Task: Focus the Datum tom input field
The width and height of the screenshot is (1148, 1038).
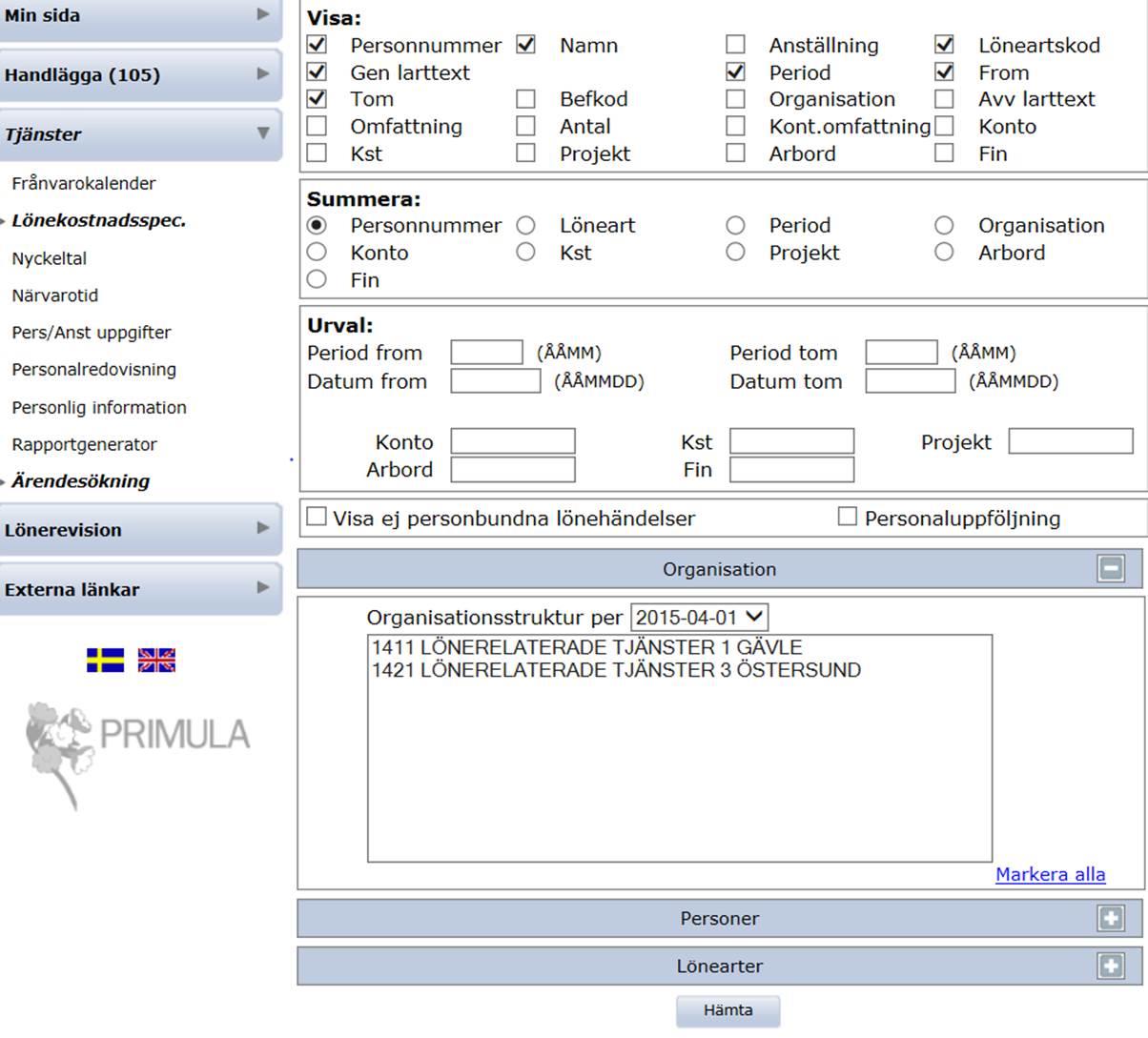Action: coord(911,381)
